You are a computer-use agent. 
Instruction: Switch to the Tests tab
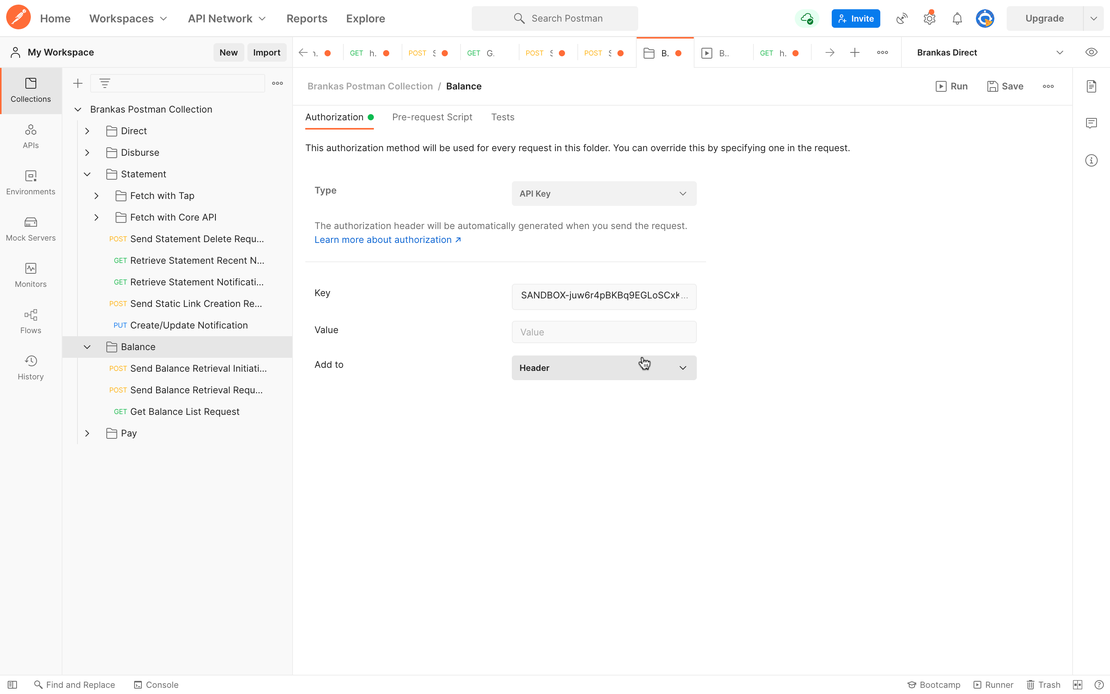[x=503, y=117]
